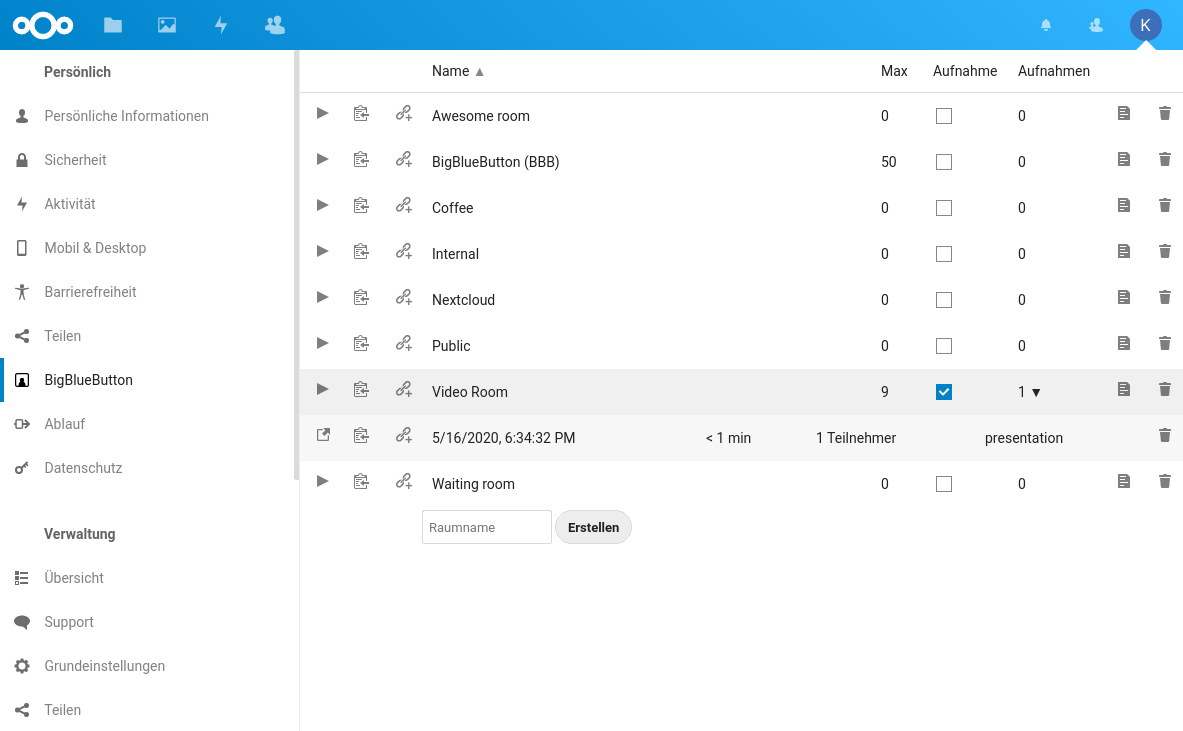1183x731 pixels.
Task: Click the invite link icon for Internal room
Action: tap(404, 251)
